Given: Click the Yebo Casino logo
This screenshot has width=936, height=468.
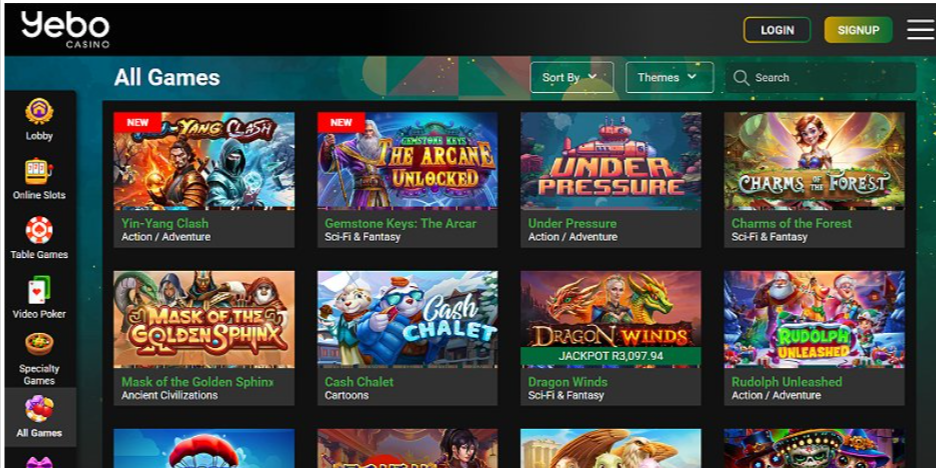Looking at the screenshot, I should point(65,29).
